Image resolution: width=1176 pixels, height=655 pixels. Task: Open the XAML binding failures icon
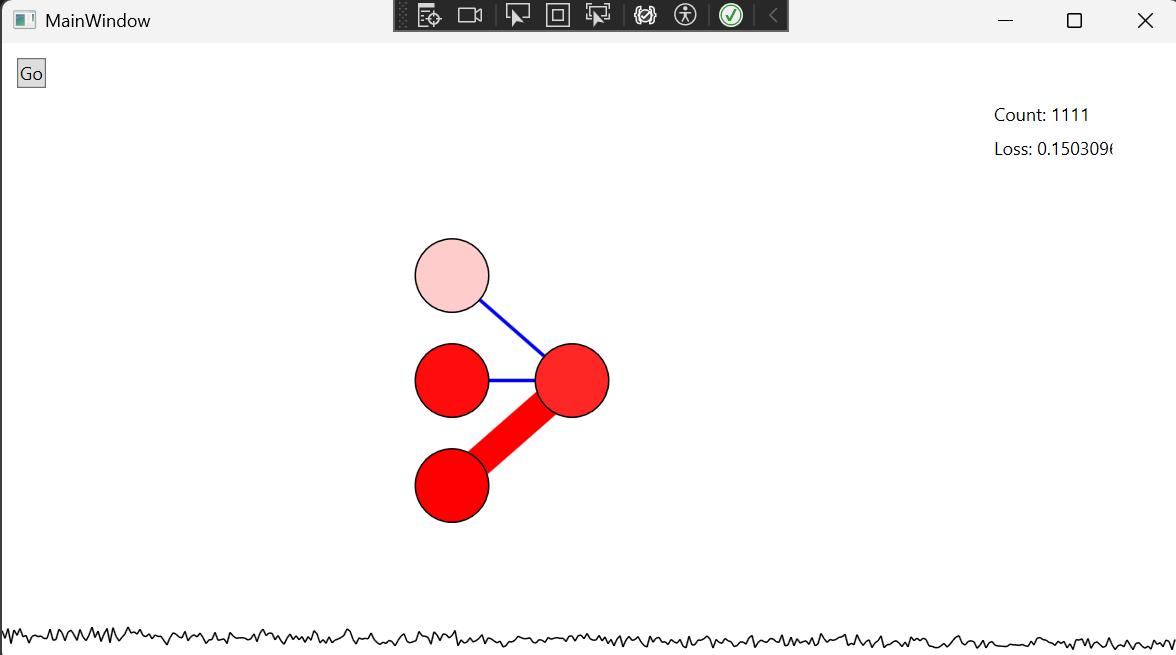645,15
